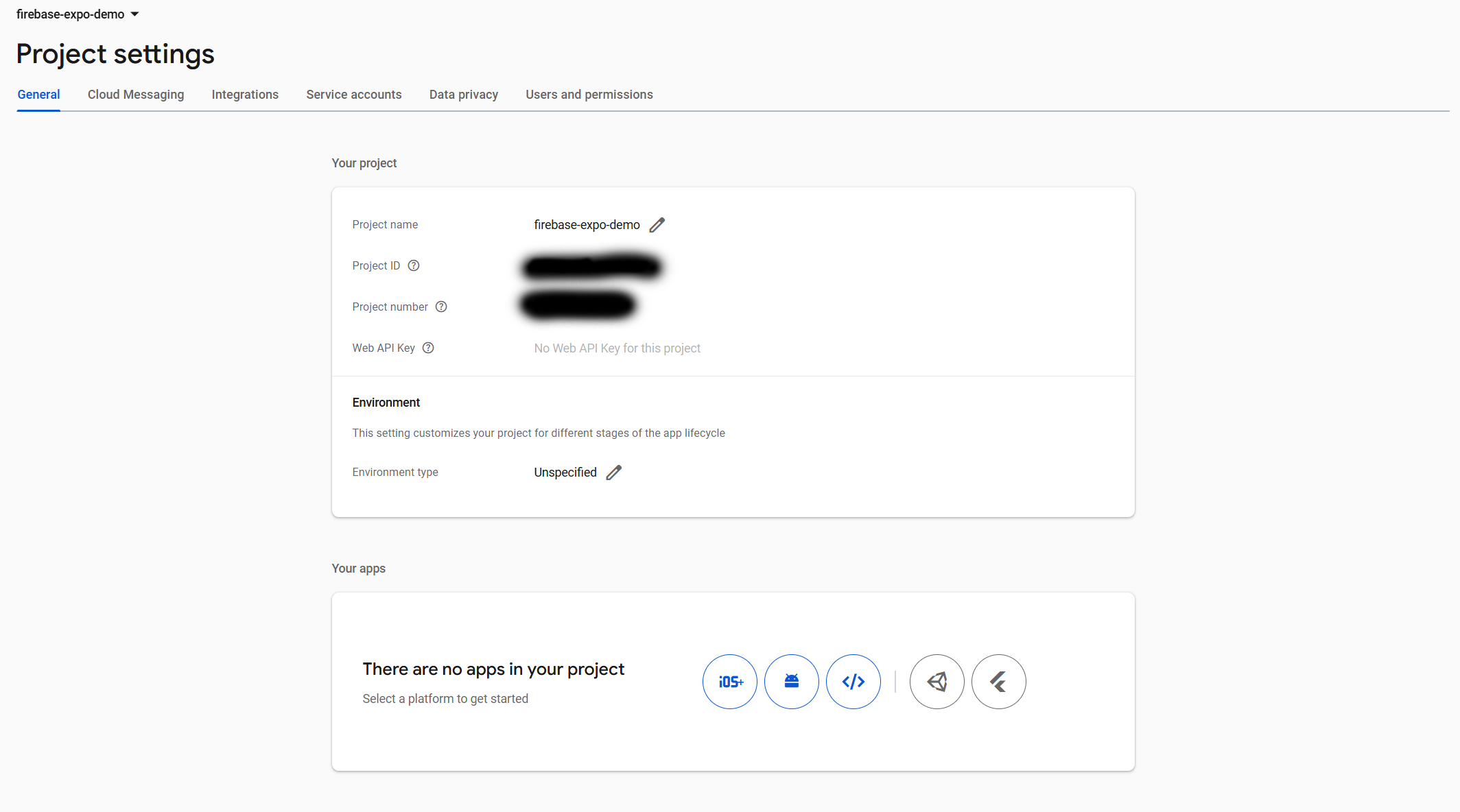
Task: Switch to the Cloud Messaging tab
Action: [136, 95]
